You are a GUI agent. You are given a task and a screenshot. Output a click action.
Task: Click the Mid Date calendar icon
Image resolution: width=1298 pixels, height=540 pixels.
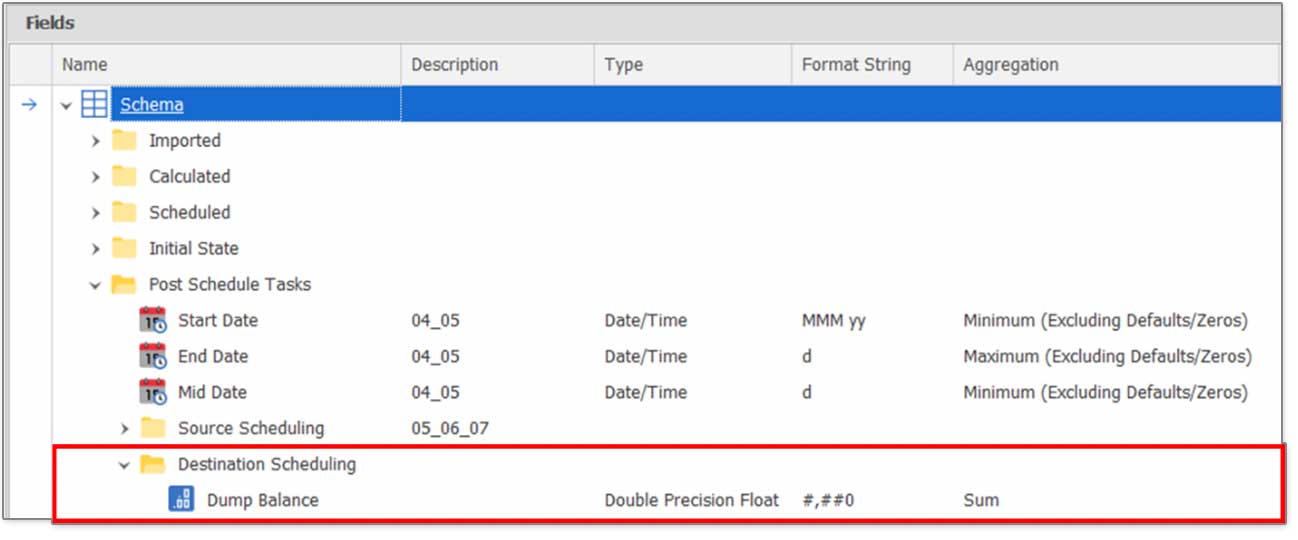tap(152, 393)
